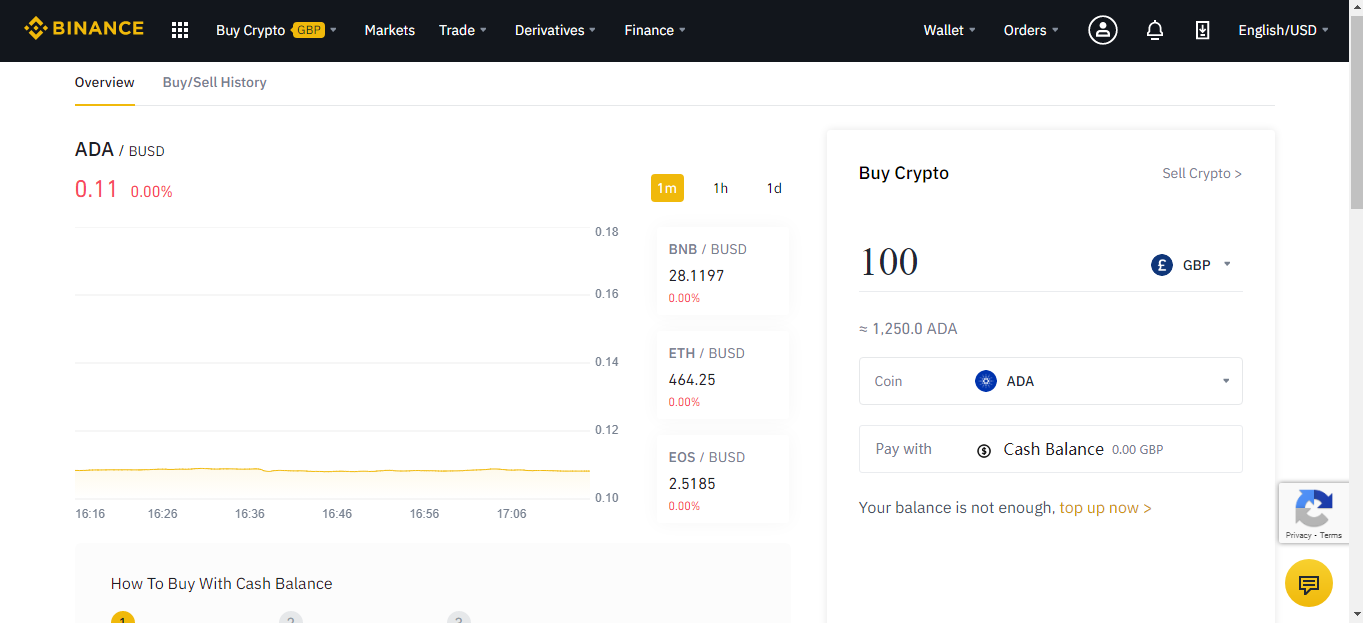
Task: Expand the Trade menu
Action: tap(463, 30)
